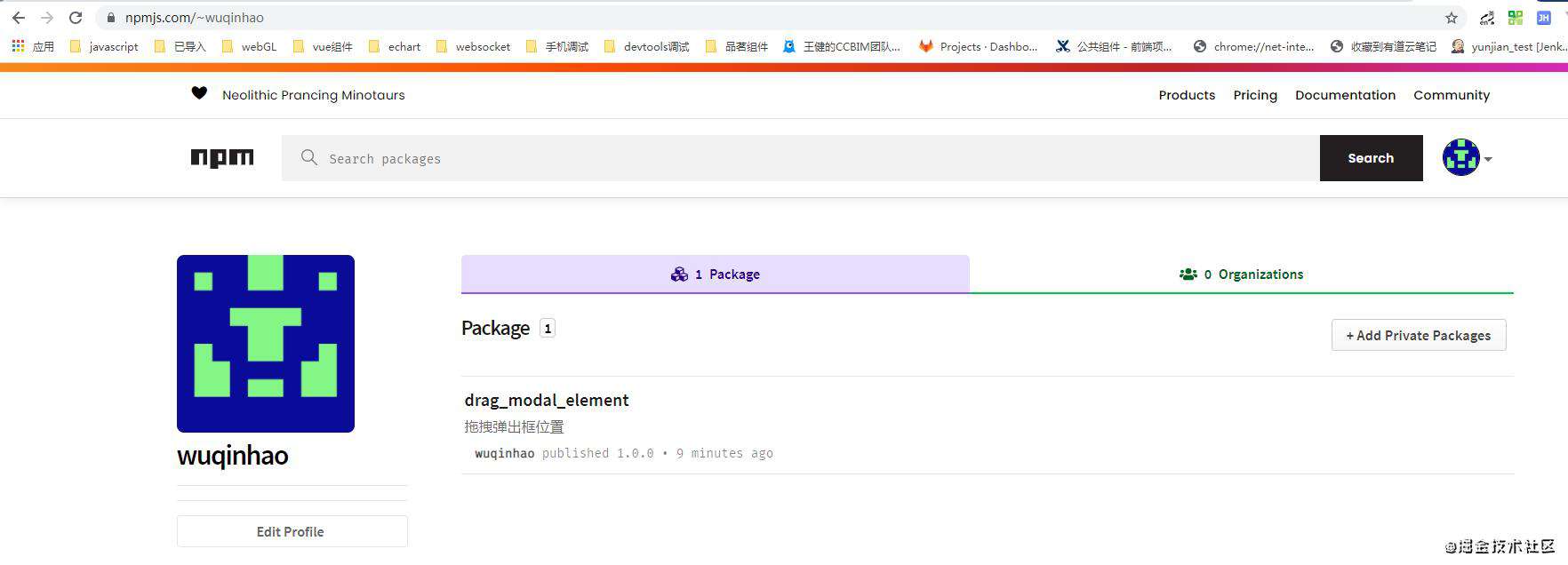Open the drag_modal_element package link
Viewport: 1568px width, 565px height.
pyautogui.click(x=547, y=400)
